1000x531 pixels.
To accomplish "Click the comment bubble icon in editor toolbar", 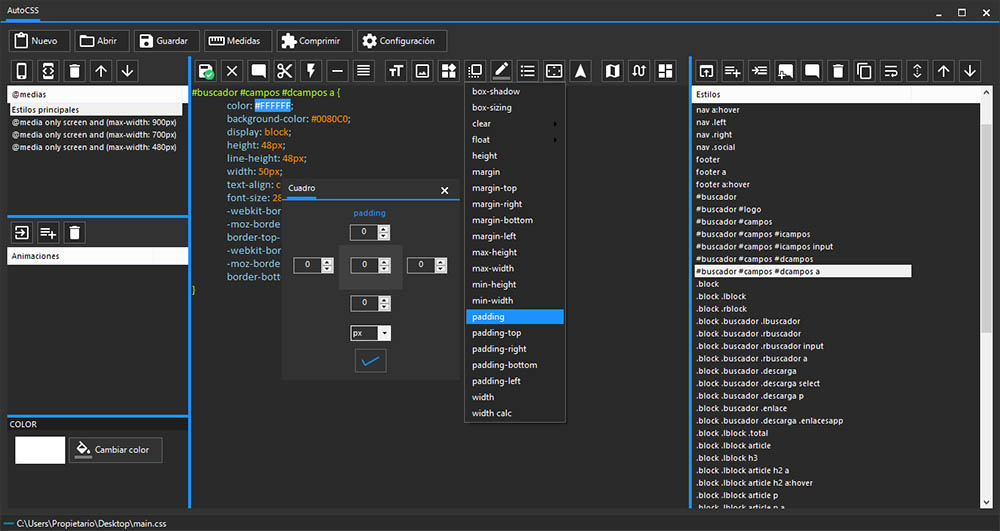I will pyautogui.click(x=258, y=71).
